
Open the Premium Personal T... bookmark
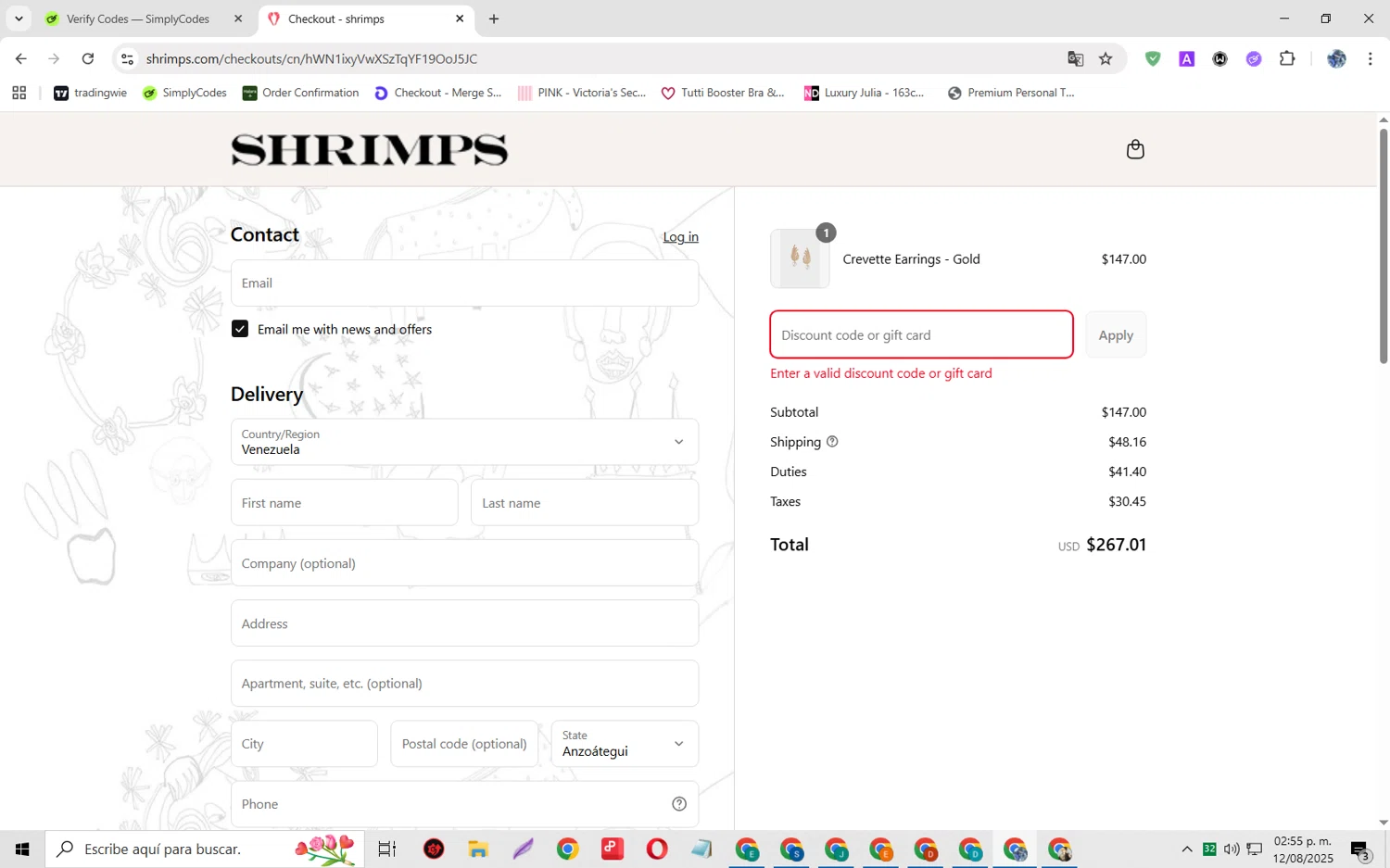click(x=1011, y=93)
